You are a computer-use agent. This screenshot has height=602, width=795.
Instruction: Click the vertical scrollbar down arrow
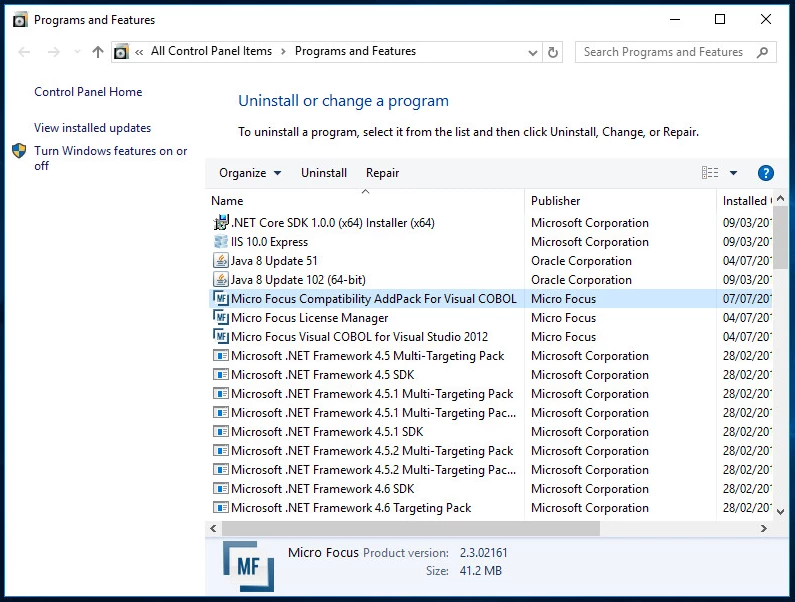pyautogui.click(x=780, y=512)
